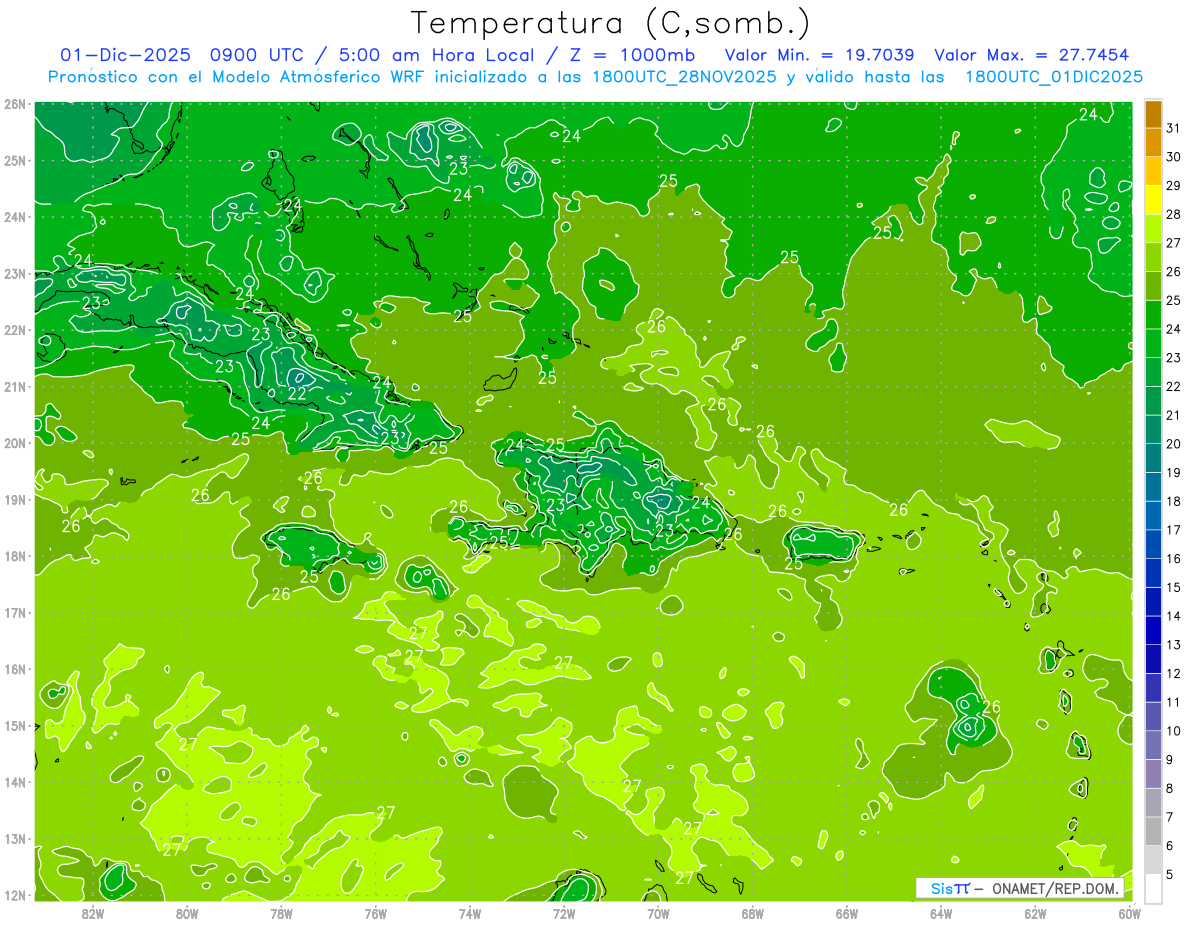Click the longitude label 76W
This screenshot has width=1200, height=927.
pyautogui.click(x=375, y=913)
